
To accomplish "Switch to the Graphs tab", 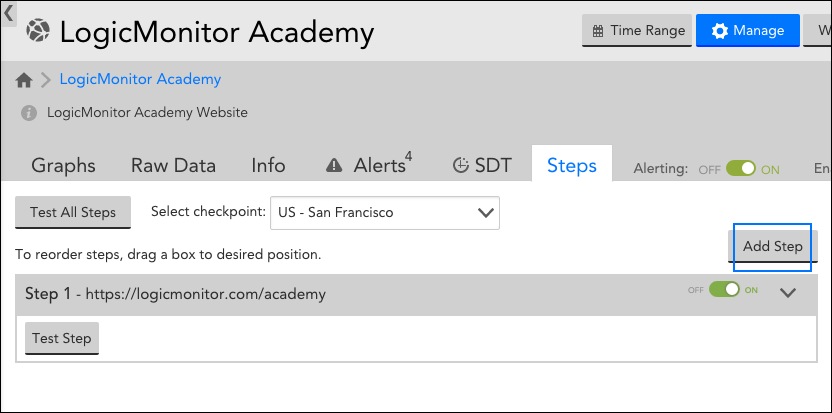I will pos(63,166).
